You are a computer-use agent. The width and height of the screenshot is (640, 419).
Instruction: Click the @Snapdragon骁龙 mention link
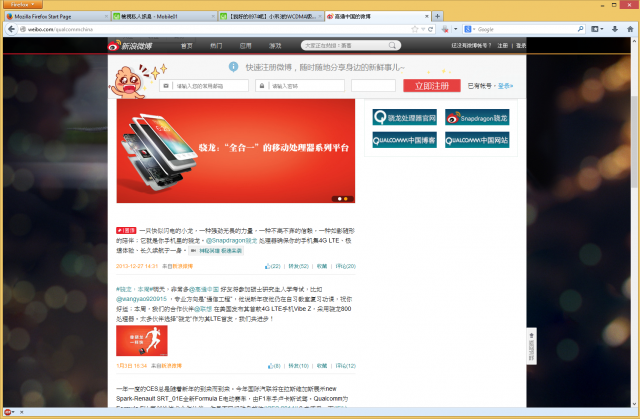tap(231, 241)
